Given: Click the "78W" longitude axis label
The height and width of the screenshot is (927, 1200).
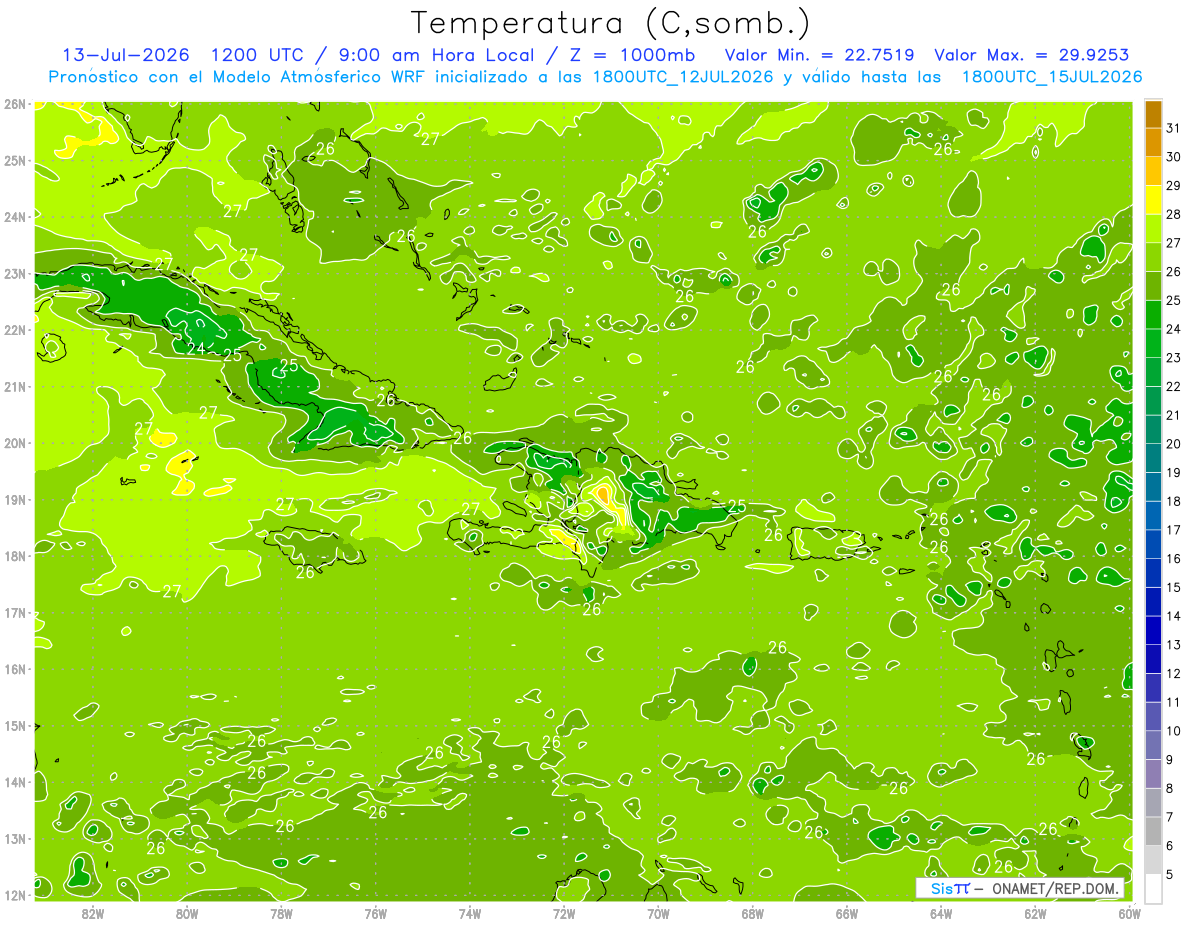Looking at the screenshot, I should [x=281, y=913].
